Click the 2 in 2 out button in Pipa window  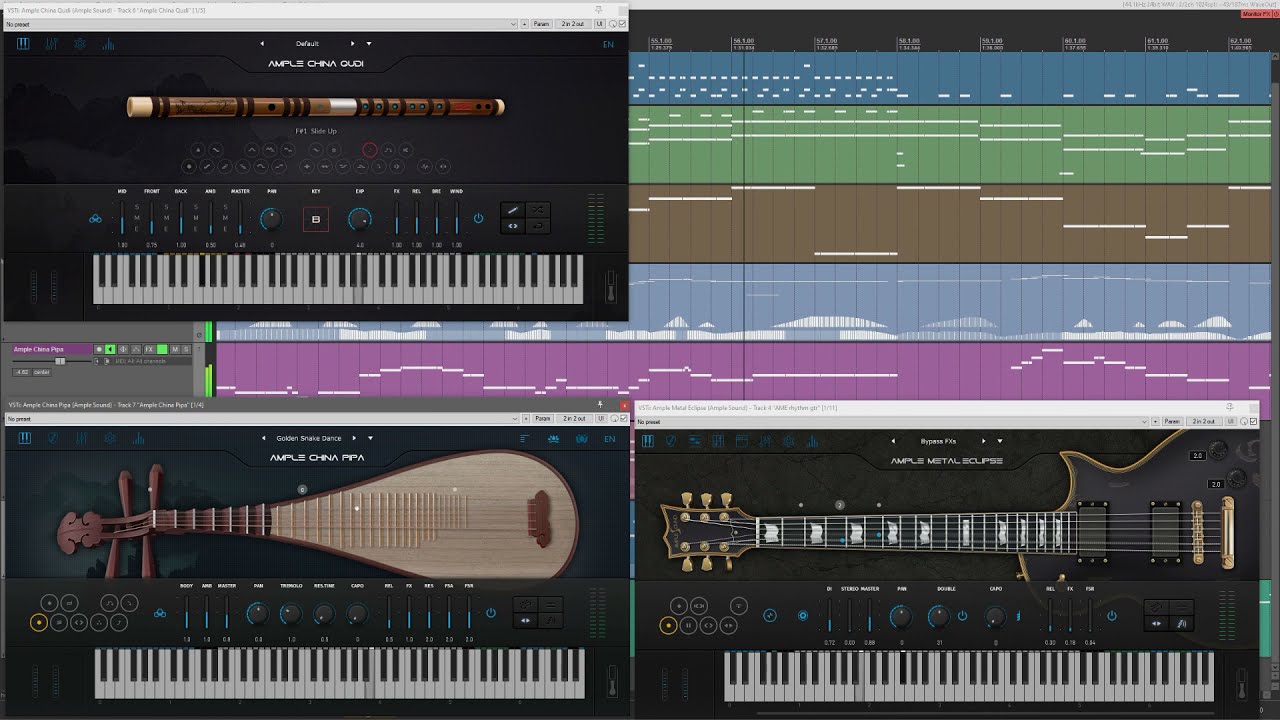(x=575, y=419)
